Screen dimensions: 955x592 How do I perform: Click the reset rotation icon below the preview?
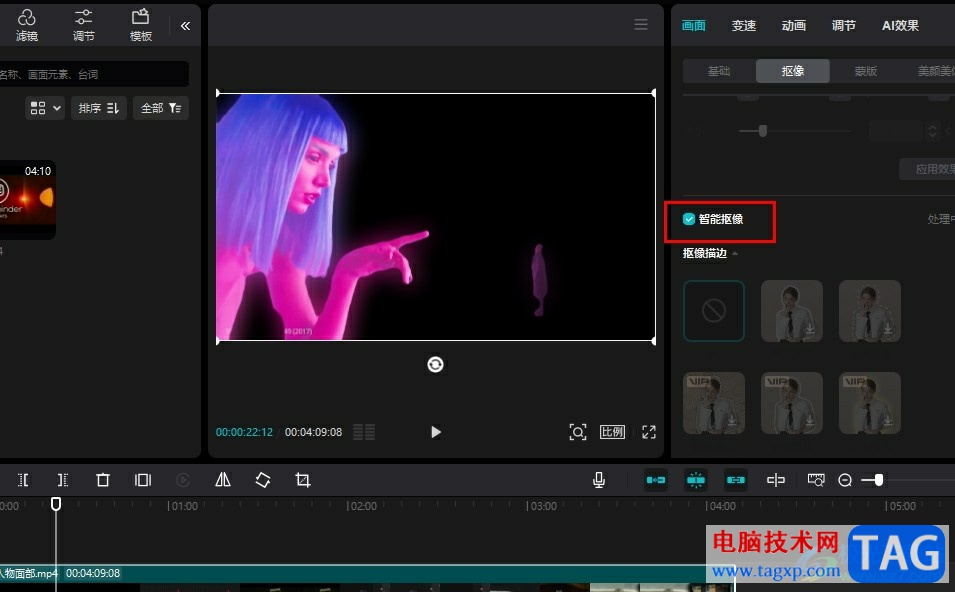(435, 364)
